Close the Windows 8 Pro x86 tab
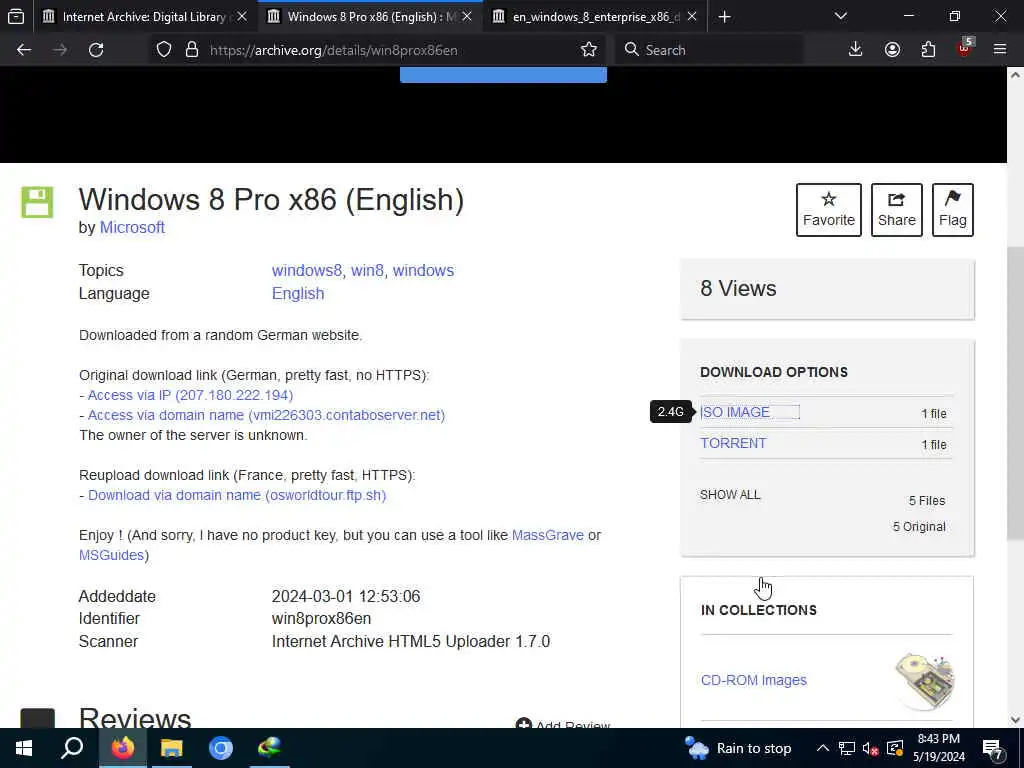This screenshot has height=768, width=1024. (467, 16)
